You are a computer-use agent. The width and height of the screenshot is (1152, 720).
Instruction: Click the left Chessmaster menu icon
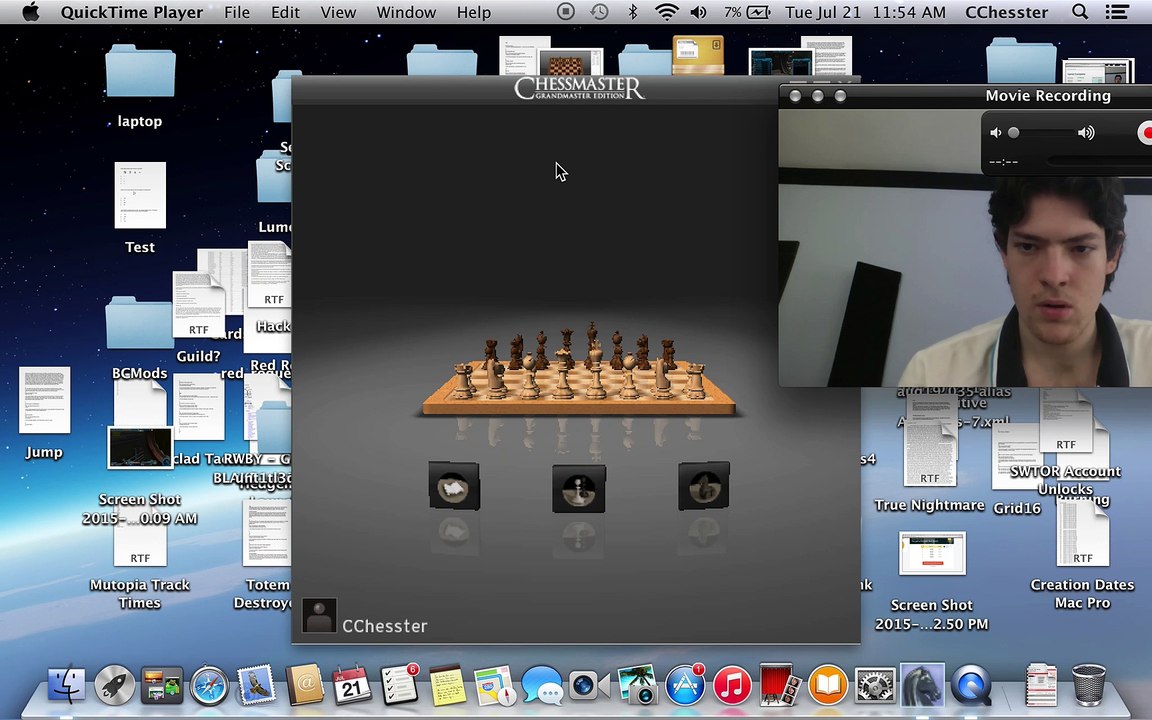[454, 486]
